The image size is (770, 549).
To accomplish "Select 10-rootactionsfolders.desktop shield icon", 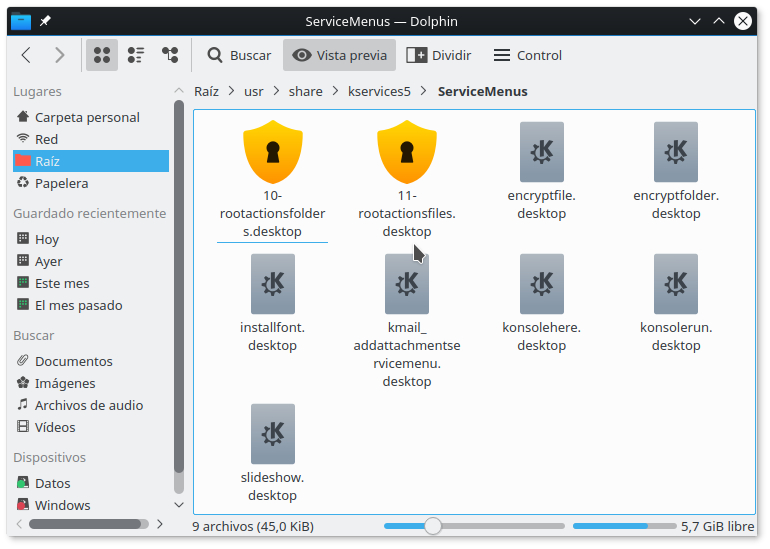I will (x=273, y=152).
